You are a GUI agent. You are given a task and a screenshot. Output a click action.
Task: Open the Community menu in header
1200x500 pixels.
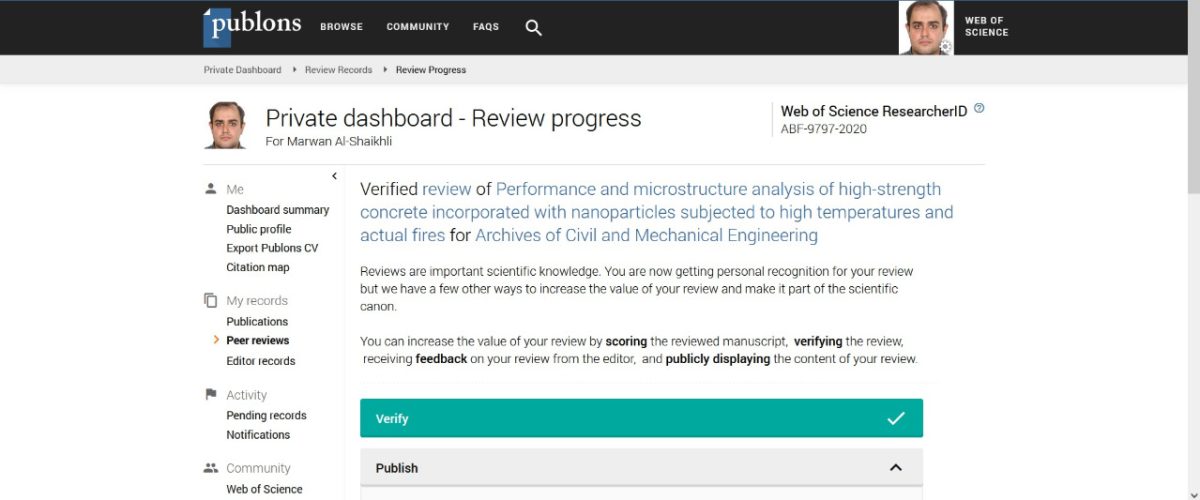(x=418, y=27)
